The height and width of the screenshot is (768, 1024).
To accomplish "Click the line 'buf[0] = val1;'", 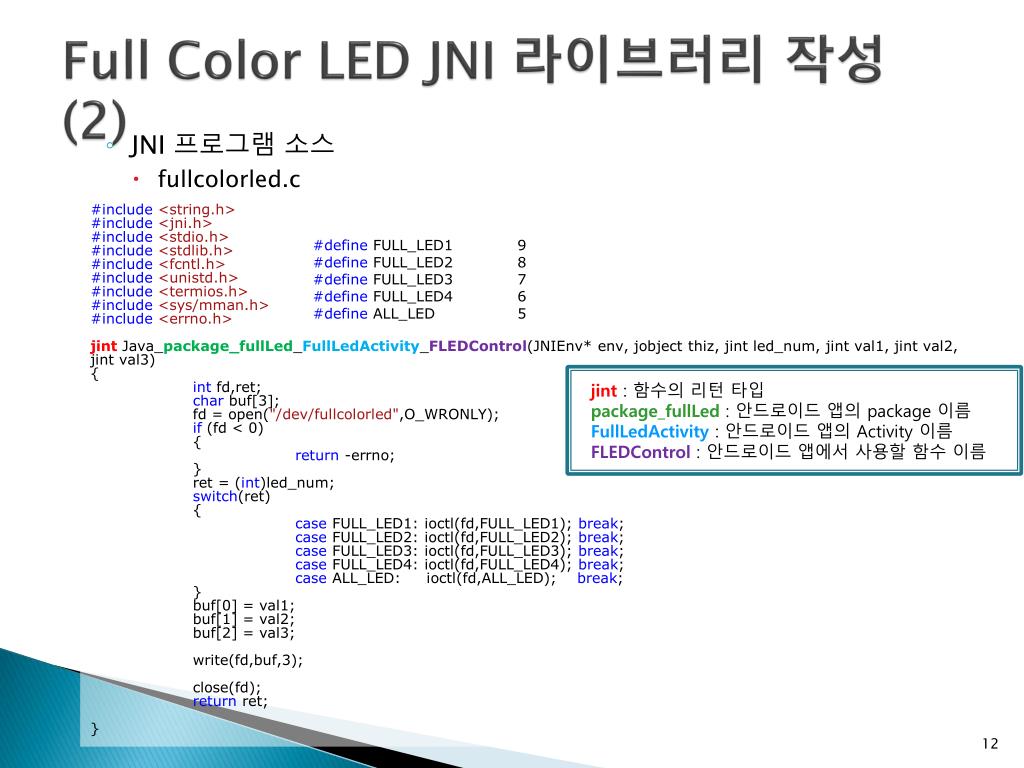I will [244, 606].
